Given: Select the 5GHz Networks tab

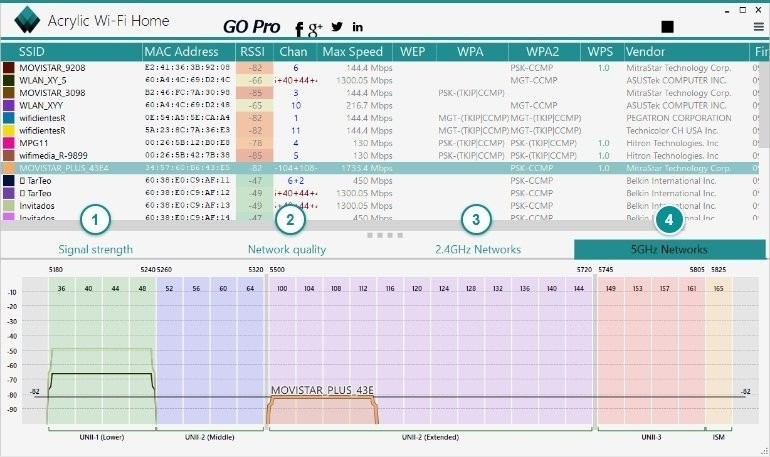Looking at the screenshot, I should point(669,249).
